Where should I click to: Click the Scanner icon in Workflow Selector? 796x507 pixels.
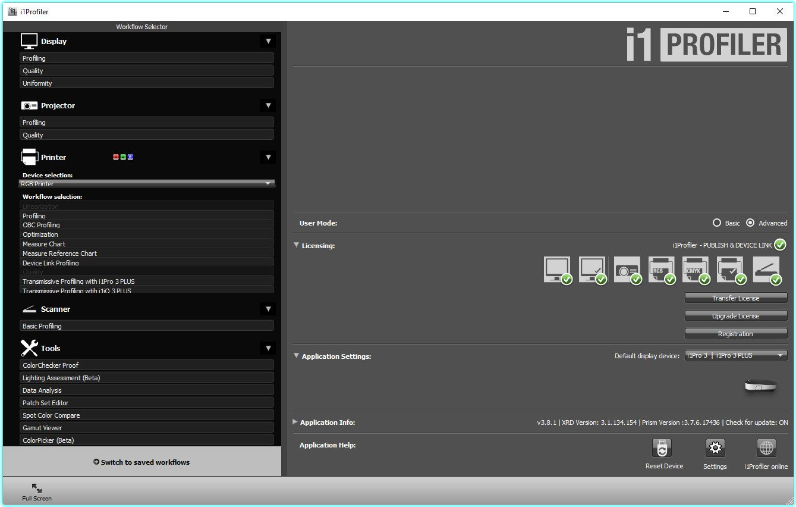[x=29, y=309]
